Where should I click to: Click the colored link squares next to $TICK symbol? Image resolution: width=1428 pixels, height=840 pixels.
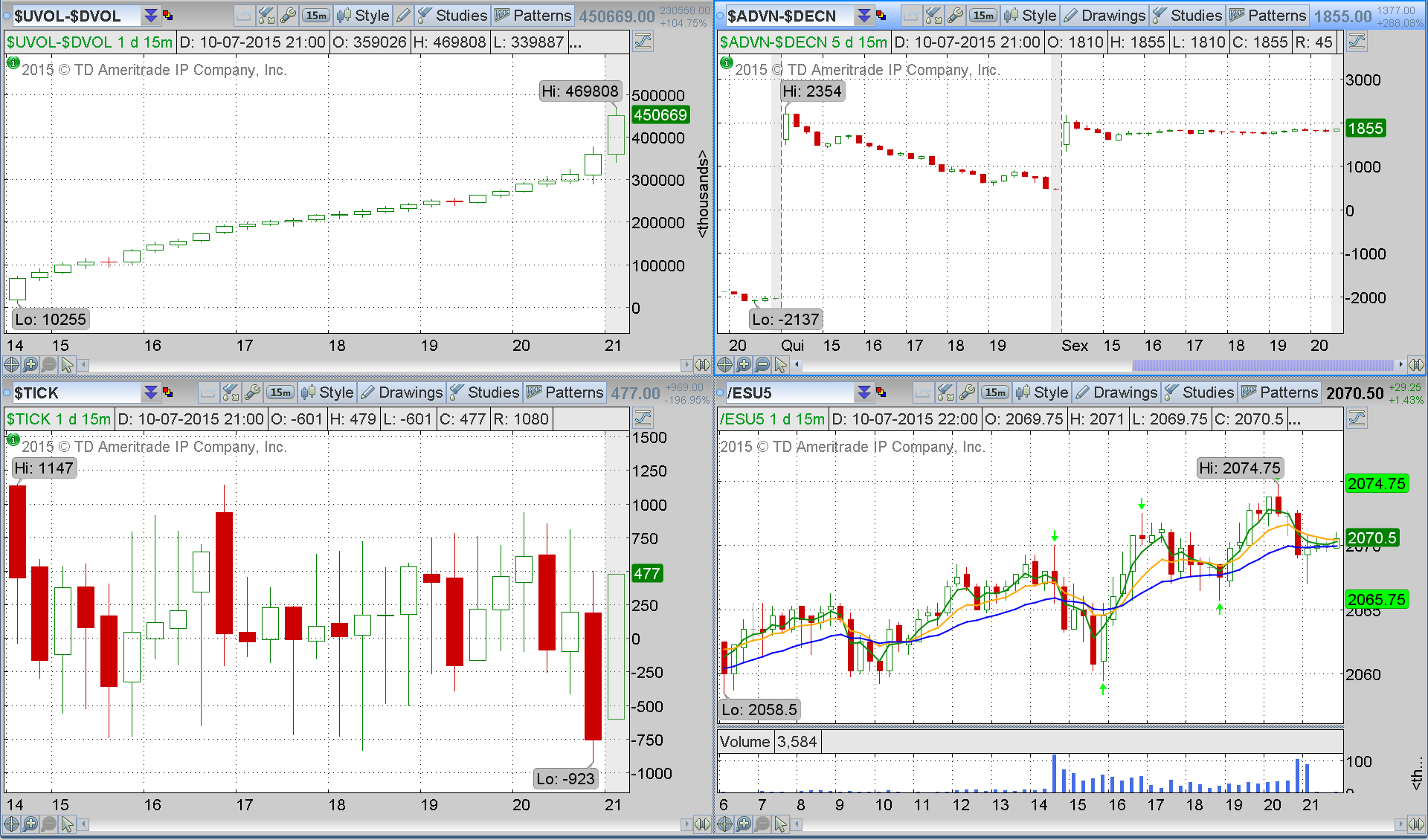click(x=168, y=392)
